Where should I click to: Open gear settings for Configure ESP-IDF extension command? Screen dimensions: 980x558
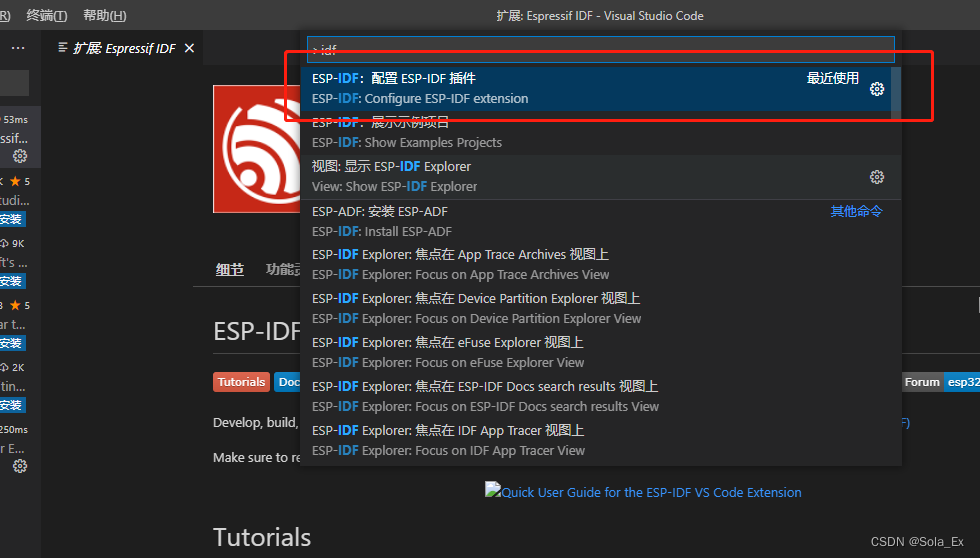(x=877, y=89)
